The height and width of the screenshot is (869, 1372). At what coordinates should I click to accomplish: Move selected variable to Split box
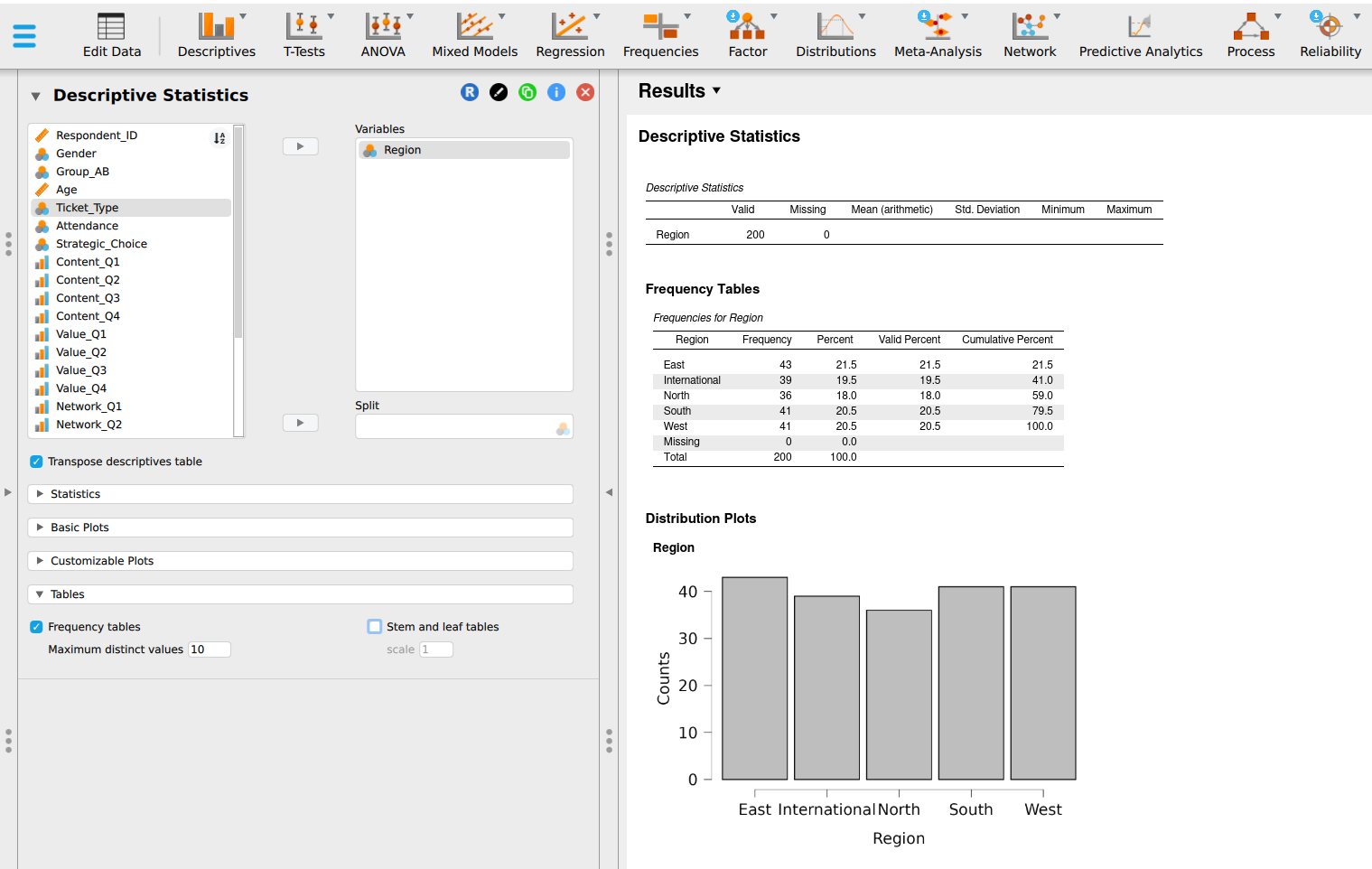pyautogui.click(x=301, y=423)
